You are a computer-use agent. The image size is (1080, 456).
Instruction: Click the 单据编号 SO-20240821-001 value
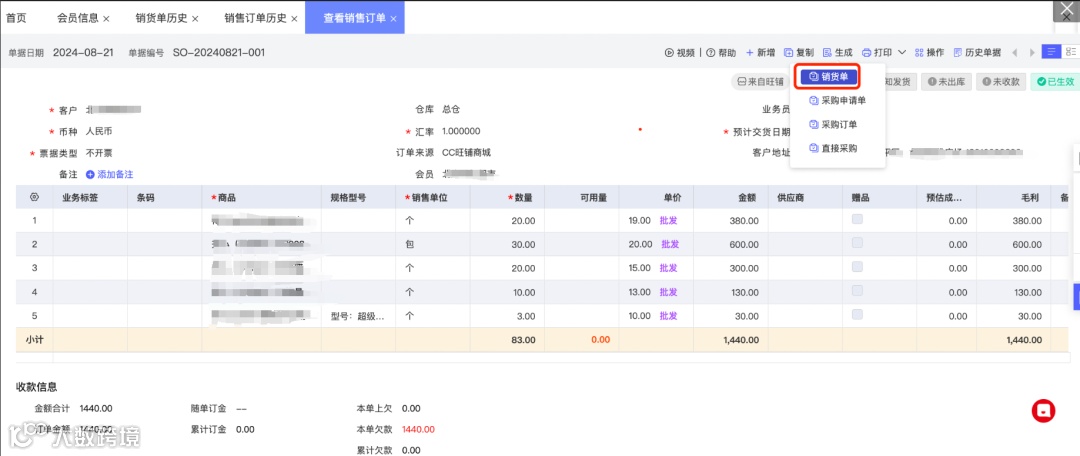click(218, 52)
